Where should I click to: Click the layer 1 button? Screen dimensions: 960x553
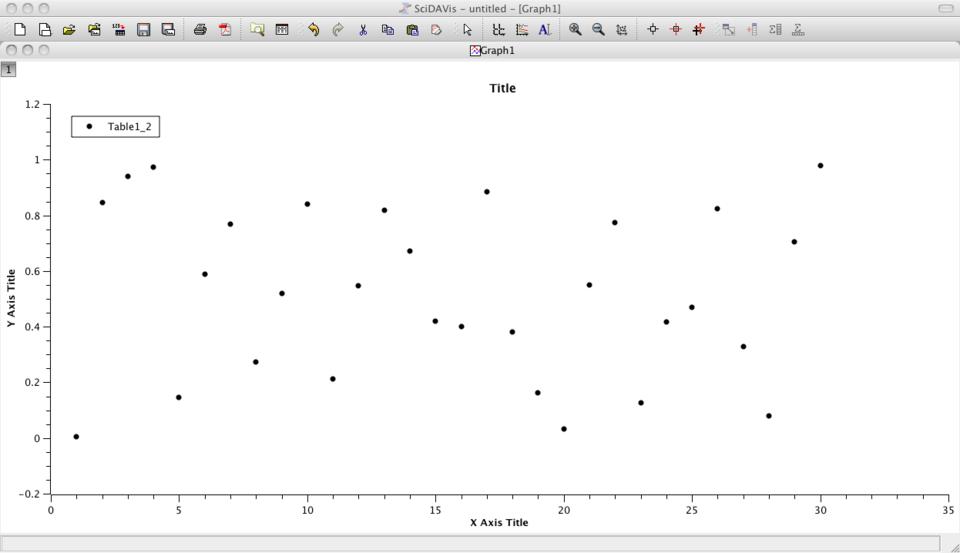[x=8, y=69]
